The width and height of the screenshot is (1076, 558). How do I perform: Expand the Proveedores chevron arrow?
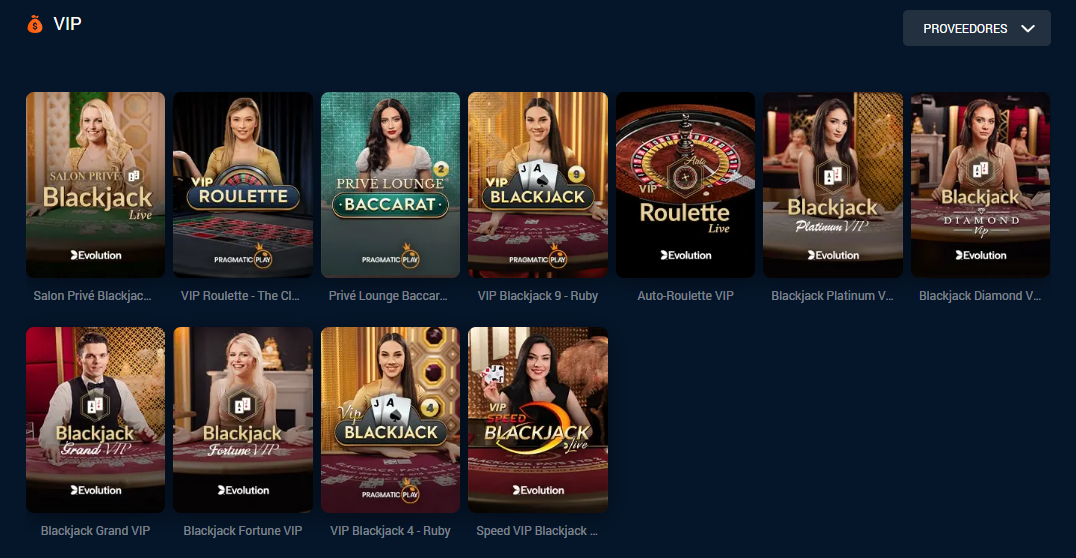pos(1027,29)
